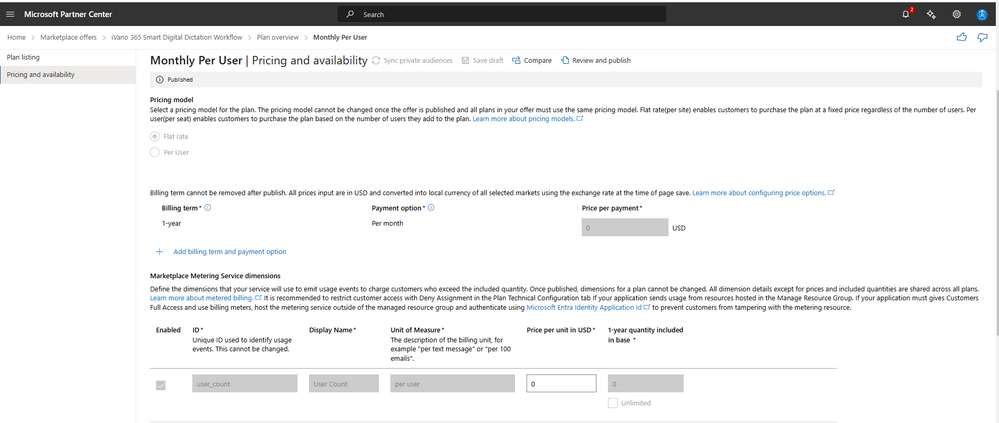
Task: Click the user_count ID field
Action: [x=245, y=384]
